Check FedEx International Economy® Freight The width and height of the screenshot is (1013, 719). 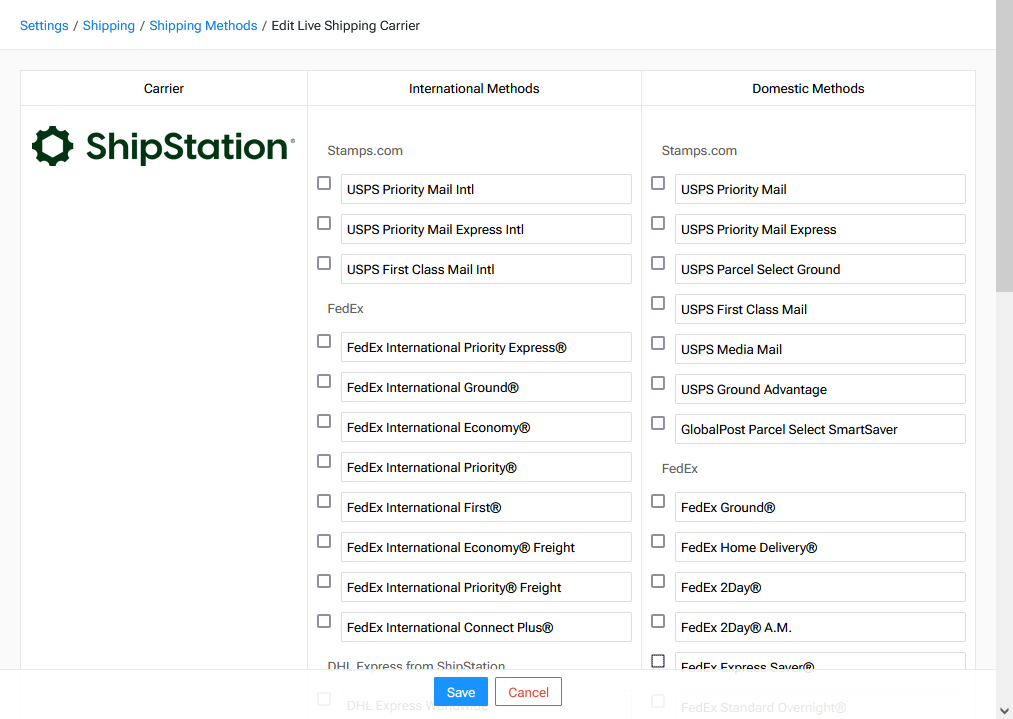324,541
